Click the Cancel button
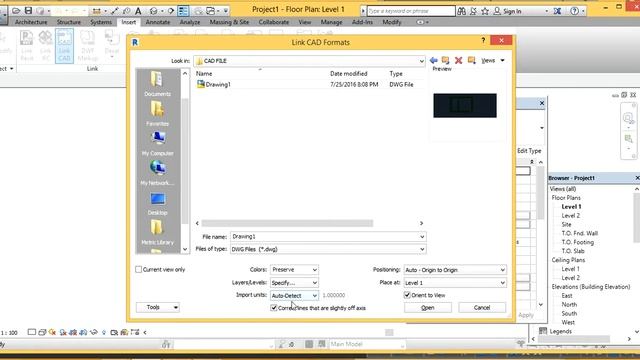Viewport: 640px width, 360px height. (x=482, y=307)
